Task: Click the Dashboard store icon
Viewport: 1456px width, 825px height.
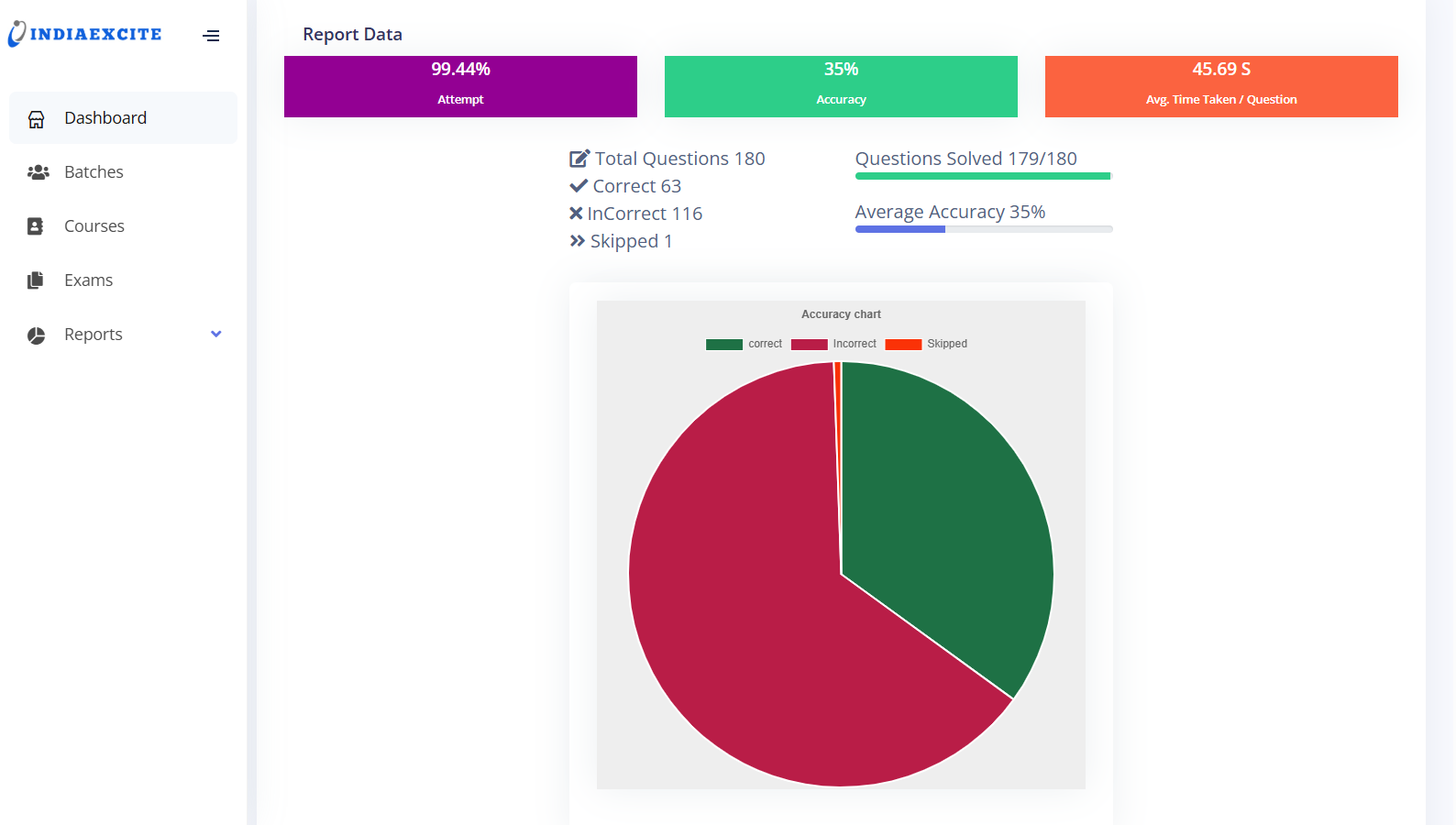Action: click(x=37, y=119)
